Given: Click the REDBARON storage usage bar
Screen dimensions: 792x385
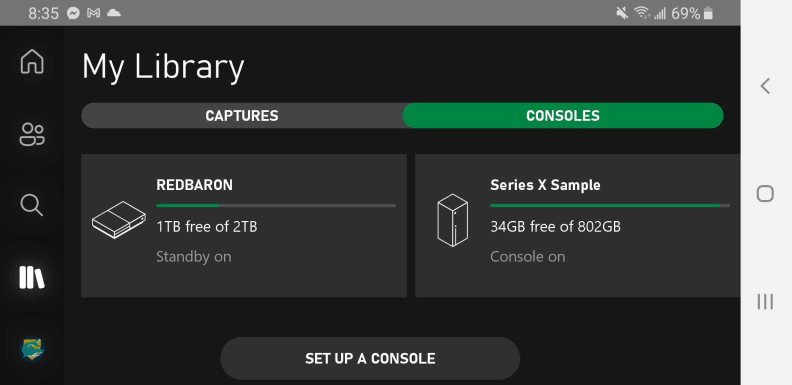Looking at the screenshot, I should 276,206.
